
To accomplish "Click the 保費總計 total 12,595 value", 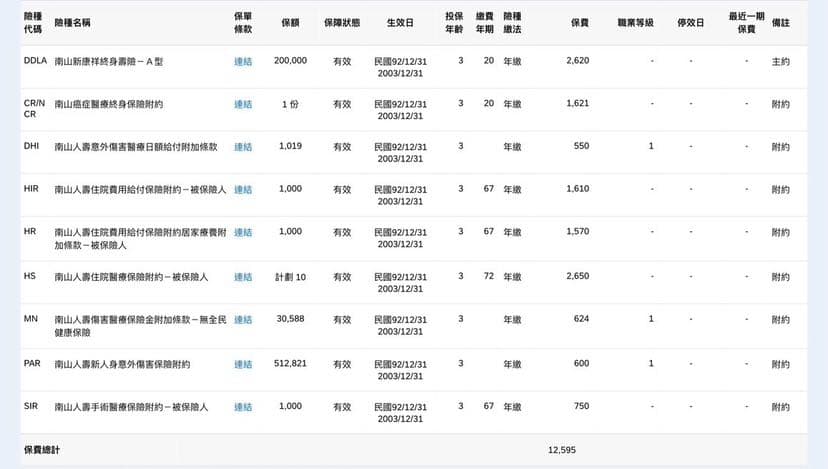I will point(562,450).
